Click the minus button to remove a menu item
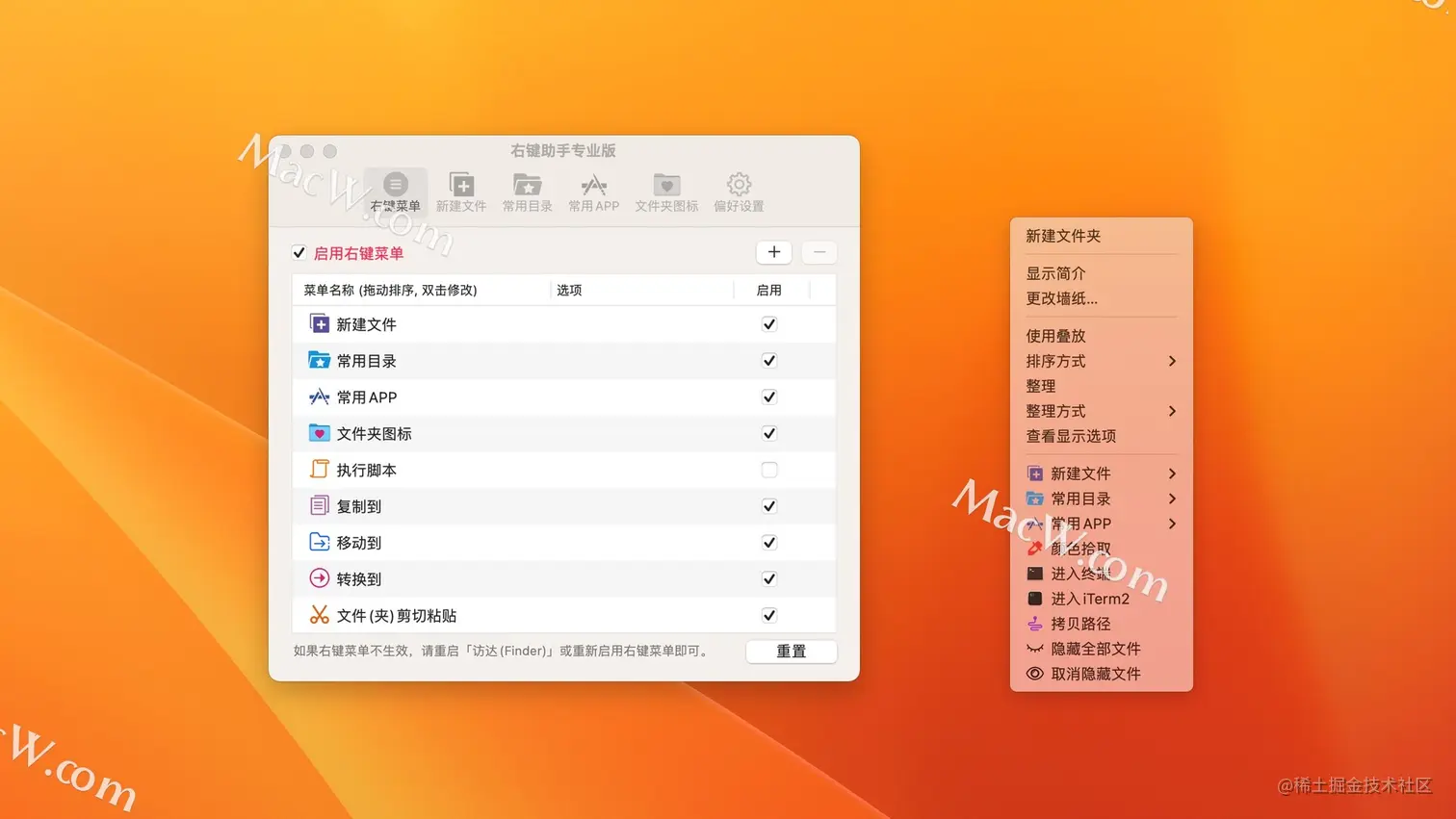The height and width of the screenshot is (819, 1456). [x=819, y=252]
